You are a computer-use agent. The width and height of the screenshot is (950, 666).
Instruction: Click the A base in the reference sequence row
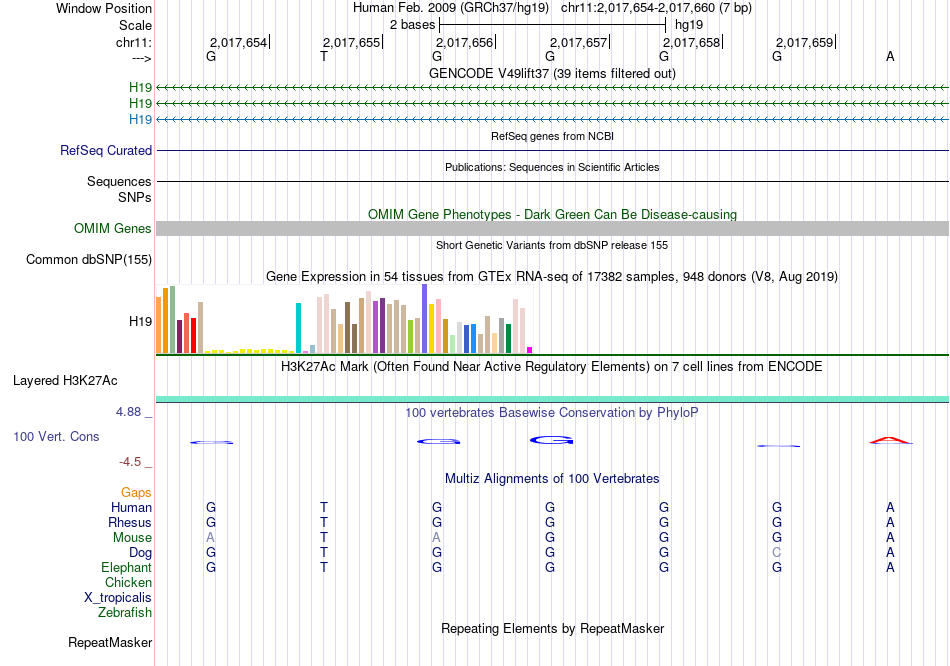click(x=890, y=56)
